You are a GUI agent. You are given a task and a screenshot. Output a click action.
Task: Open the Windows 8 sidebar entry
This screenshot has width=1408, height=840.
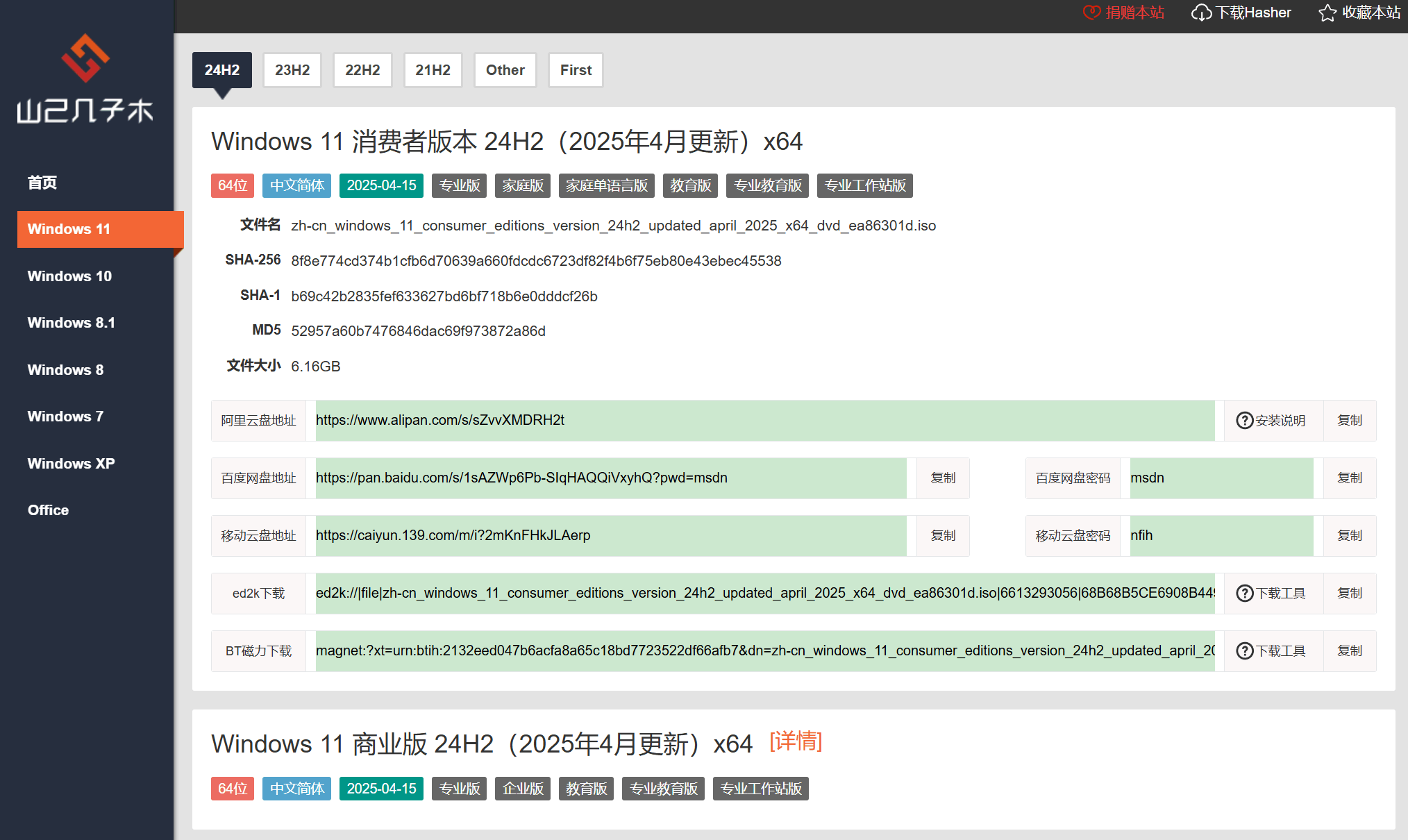[65, 369]
